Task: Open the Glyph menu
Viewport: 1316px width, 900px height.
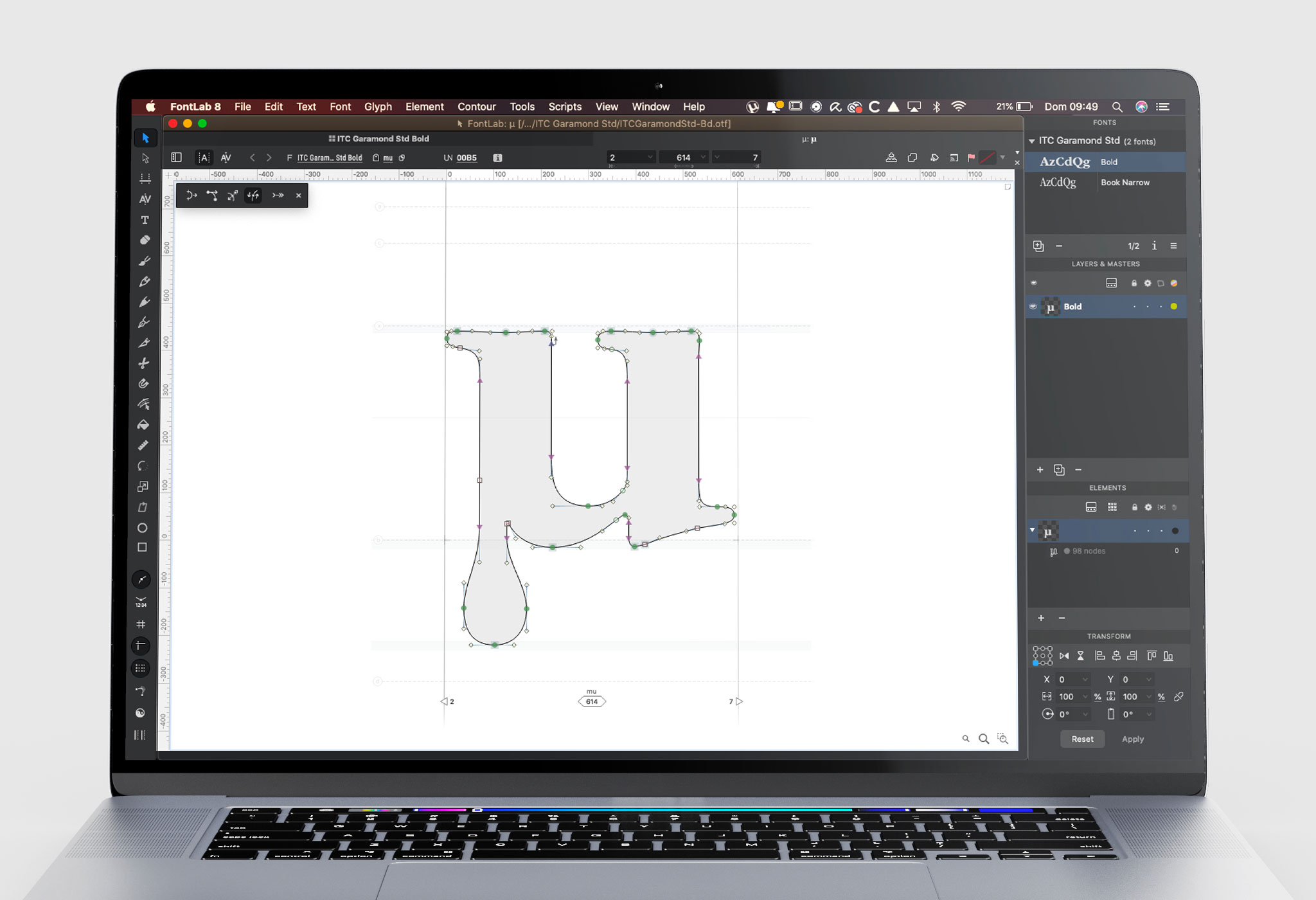Action: tap(378, 107)
